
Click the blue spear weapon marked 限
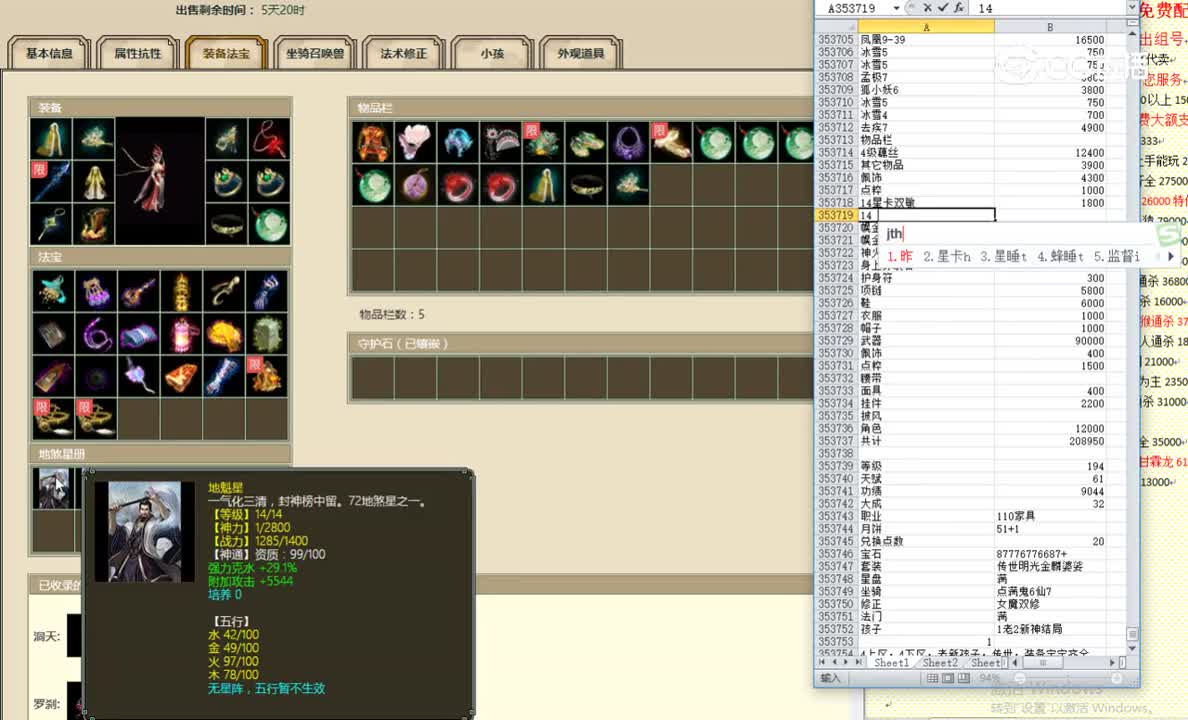[52, 181]
